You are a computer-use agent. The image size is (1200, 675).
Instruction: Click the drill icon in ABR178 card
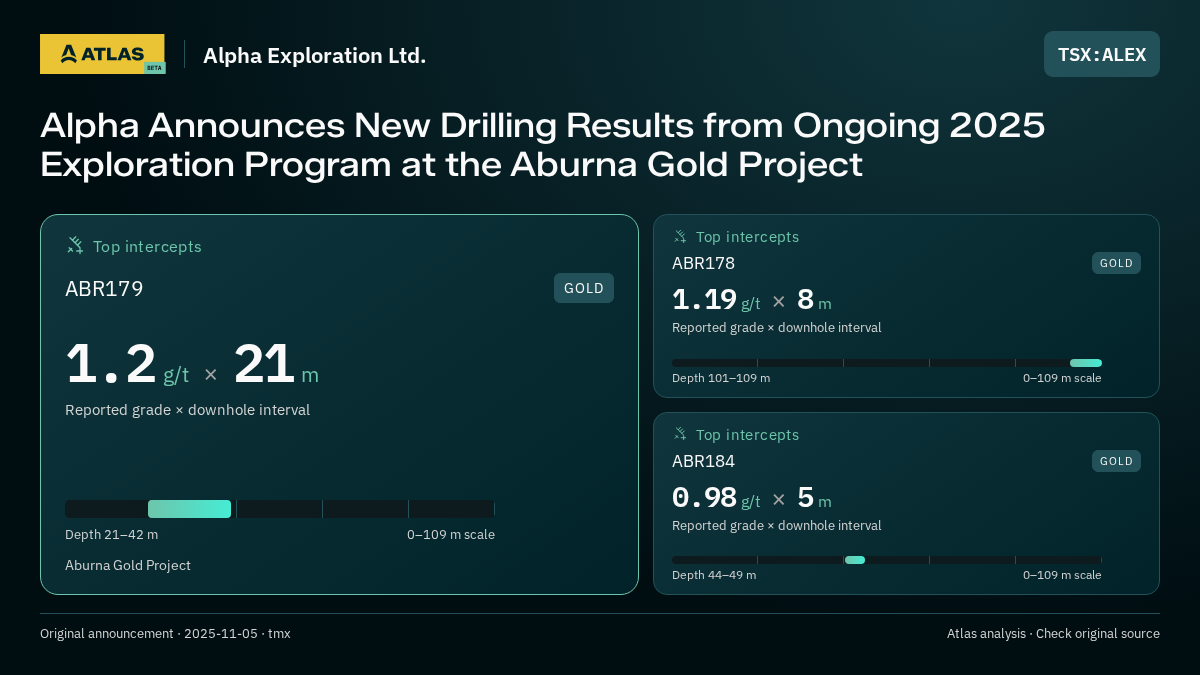click(680, 237)
